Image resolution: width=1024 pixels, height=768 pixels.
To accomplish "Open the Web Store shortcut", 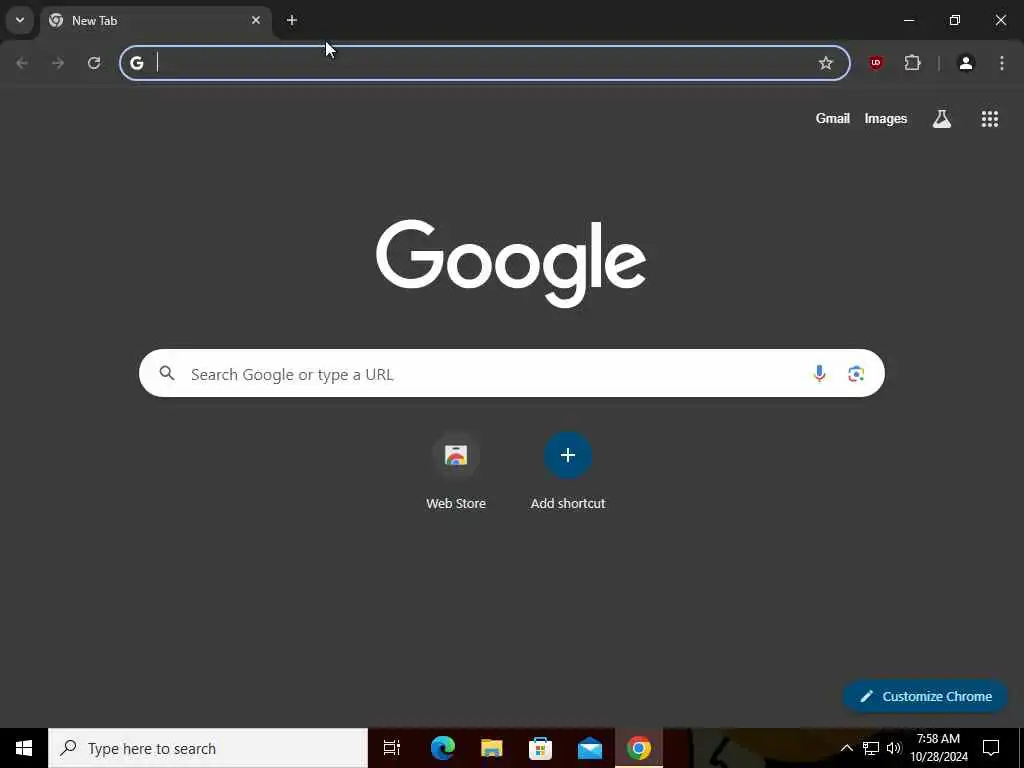I will pos(456,470).
